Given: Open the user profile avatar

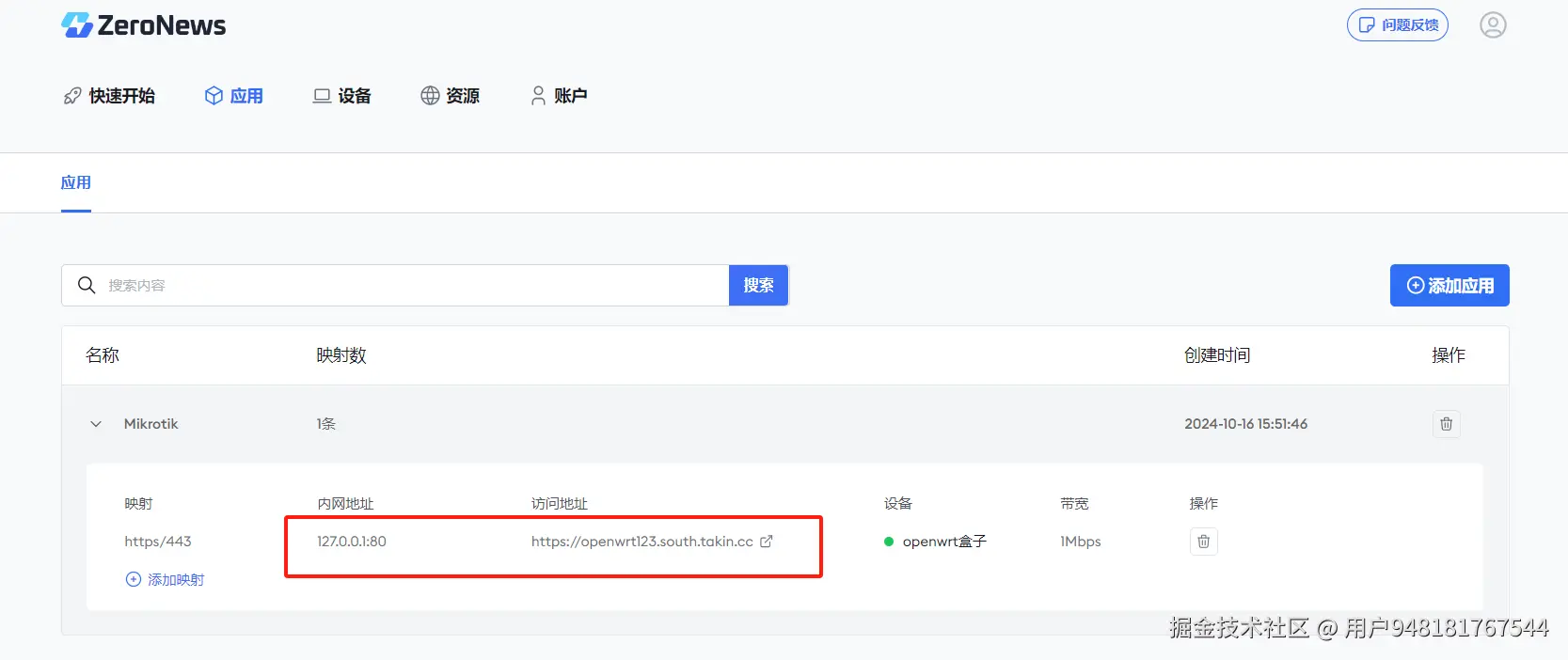Looking at the screenshot, I should point(1493,25).
